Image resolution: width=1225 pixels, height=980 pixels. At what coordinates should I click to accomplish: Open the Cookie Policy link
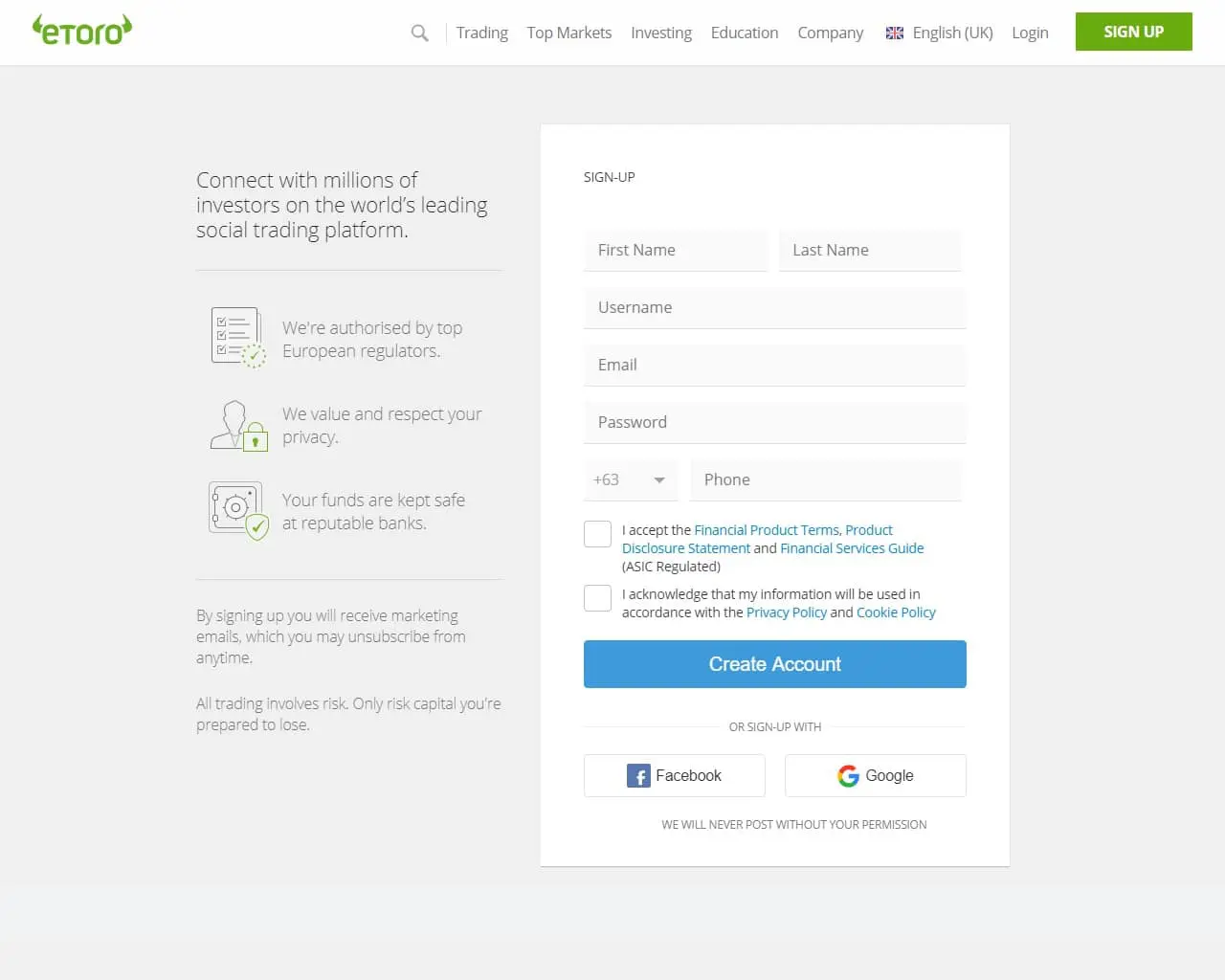pyautogui.click(x=896, y=612)
